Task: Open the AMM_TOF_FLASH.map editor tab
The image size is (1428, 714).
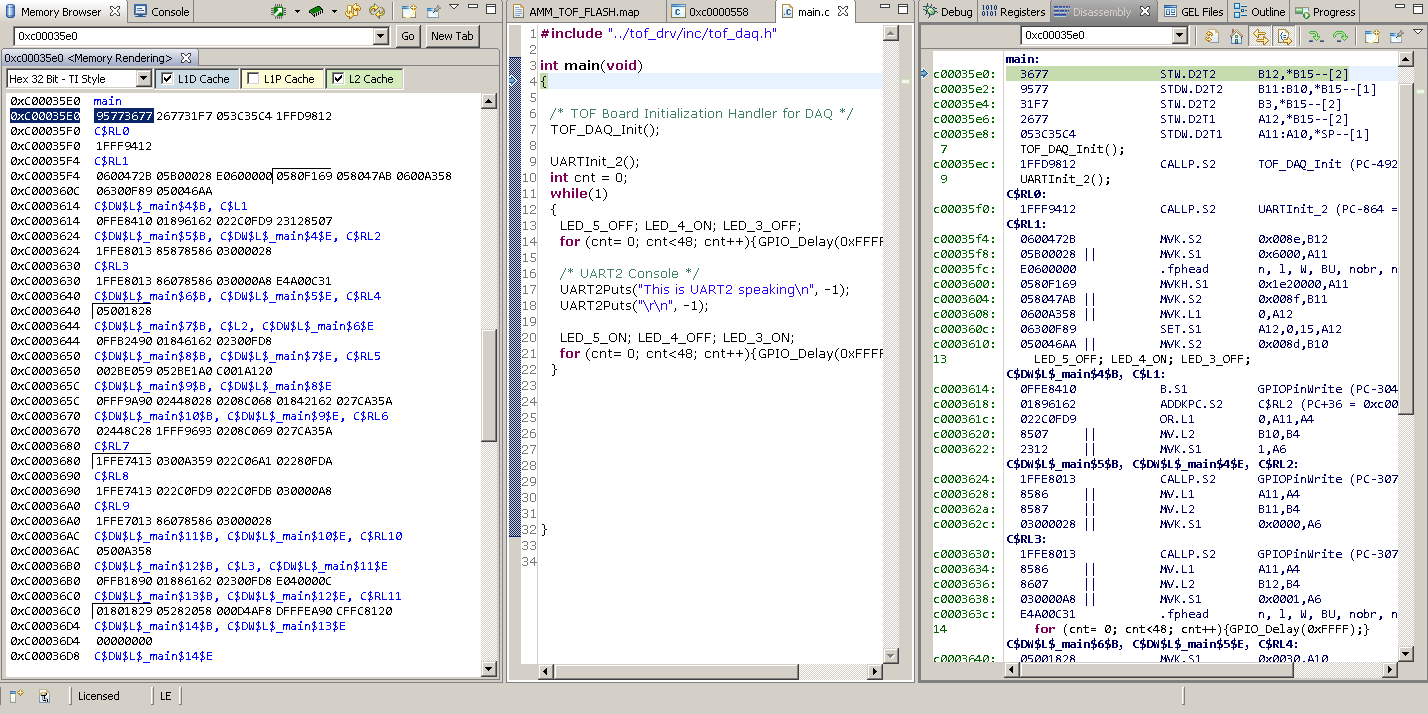Action: pyautogui.click(x=584, y=12)
